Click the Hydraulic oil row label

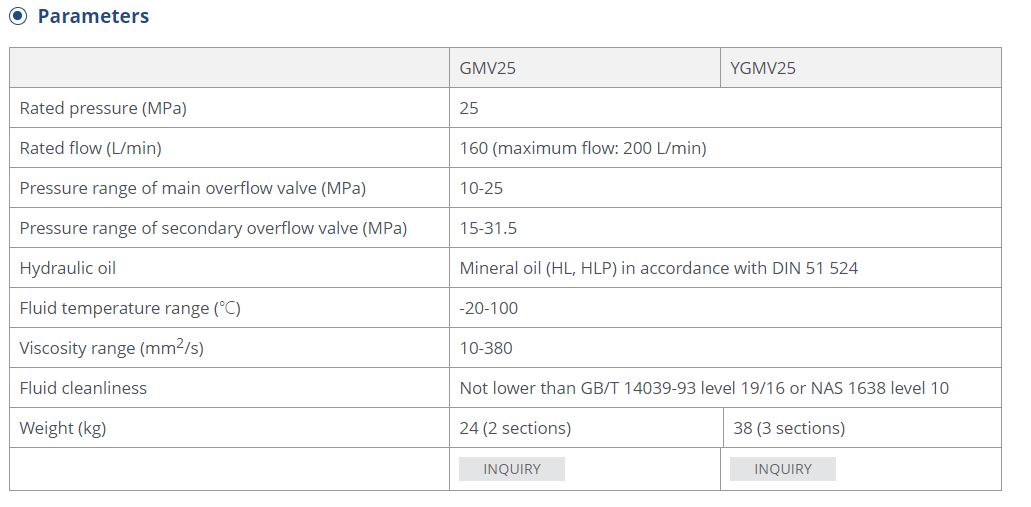[x=68, y=269]
